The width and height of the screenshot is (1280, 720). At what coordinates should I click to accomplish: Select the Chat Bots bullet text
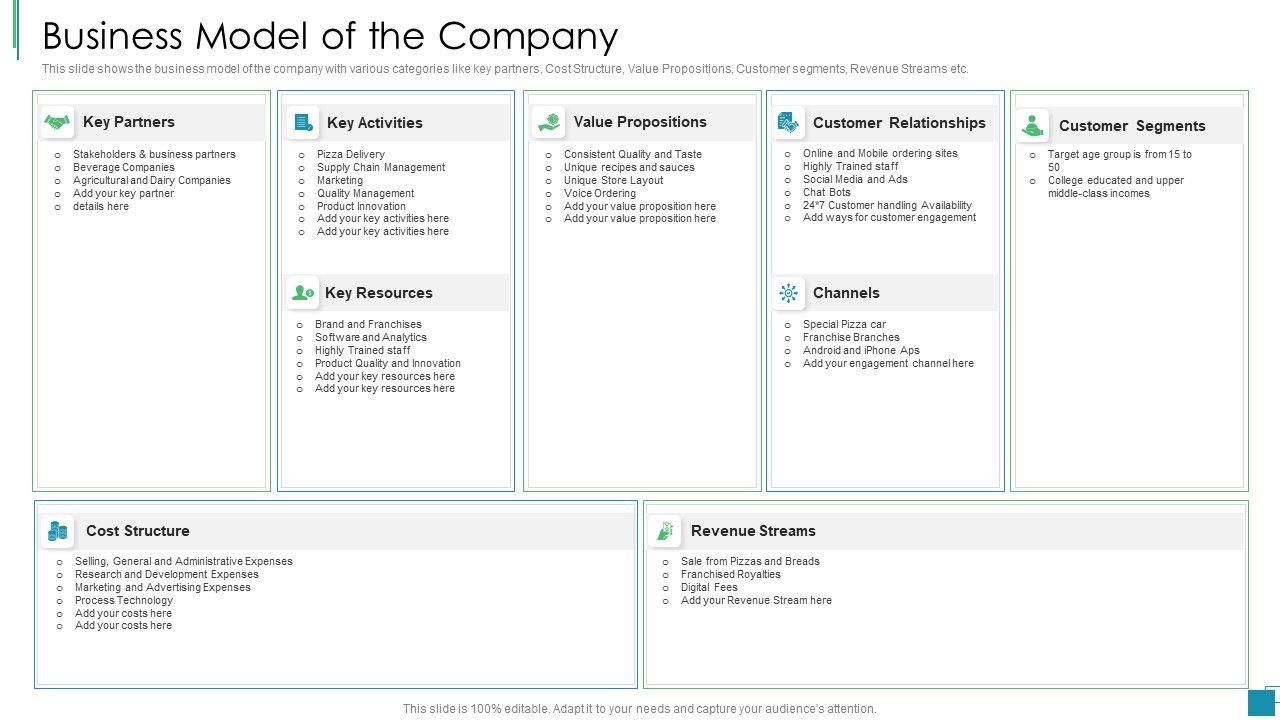coord(826,192)
